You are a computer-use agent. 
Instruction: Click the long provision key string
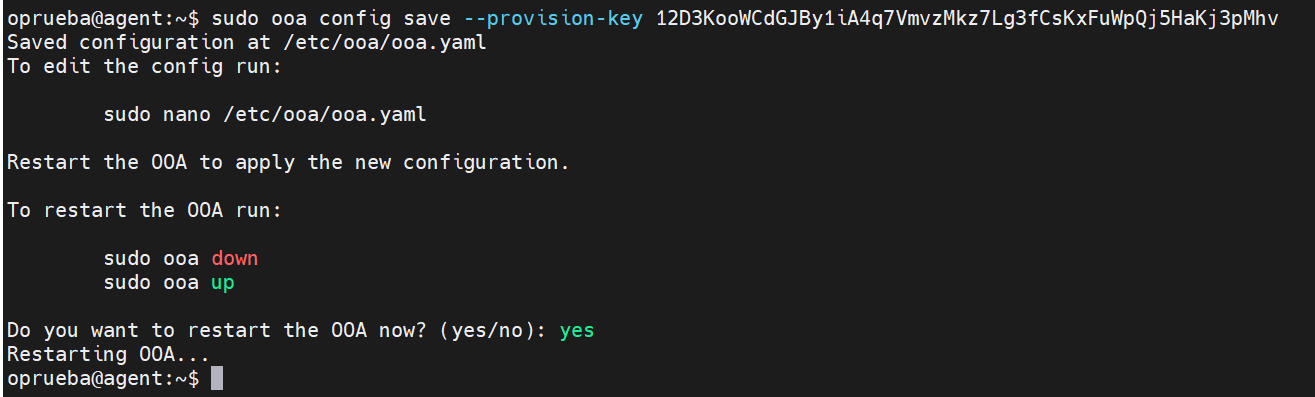pos(967,19)
